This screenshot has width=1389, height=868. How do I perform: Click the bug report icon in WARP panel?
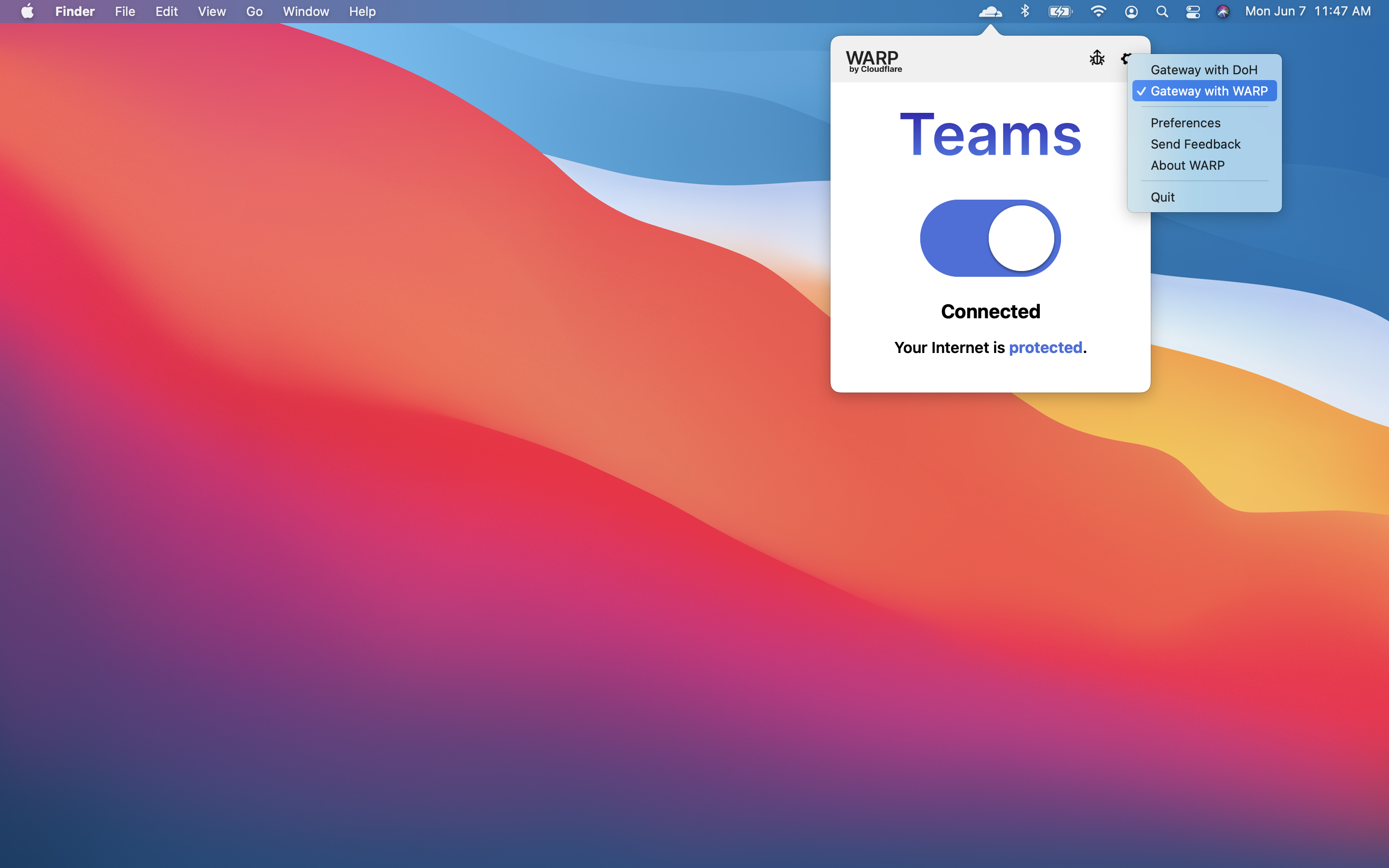pos(1096,58)
